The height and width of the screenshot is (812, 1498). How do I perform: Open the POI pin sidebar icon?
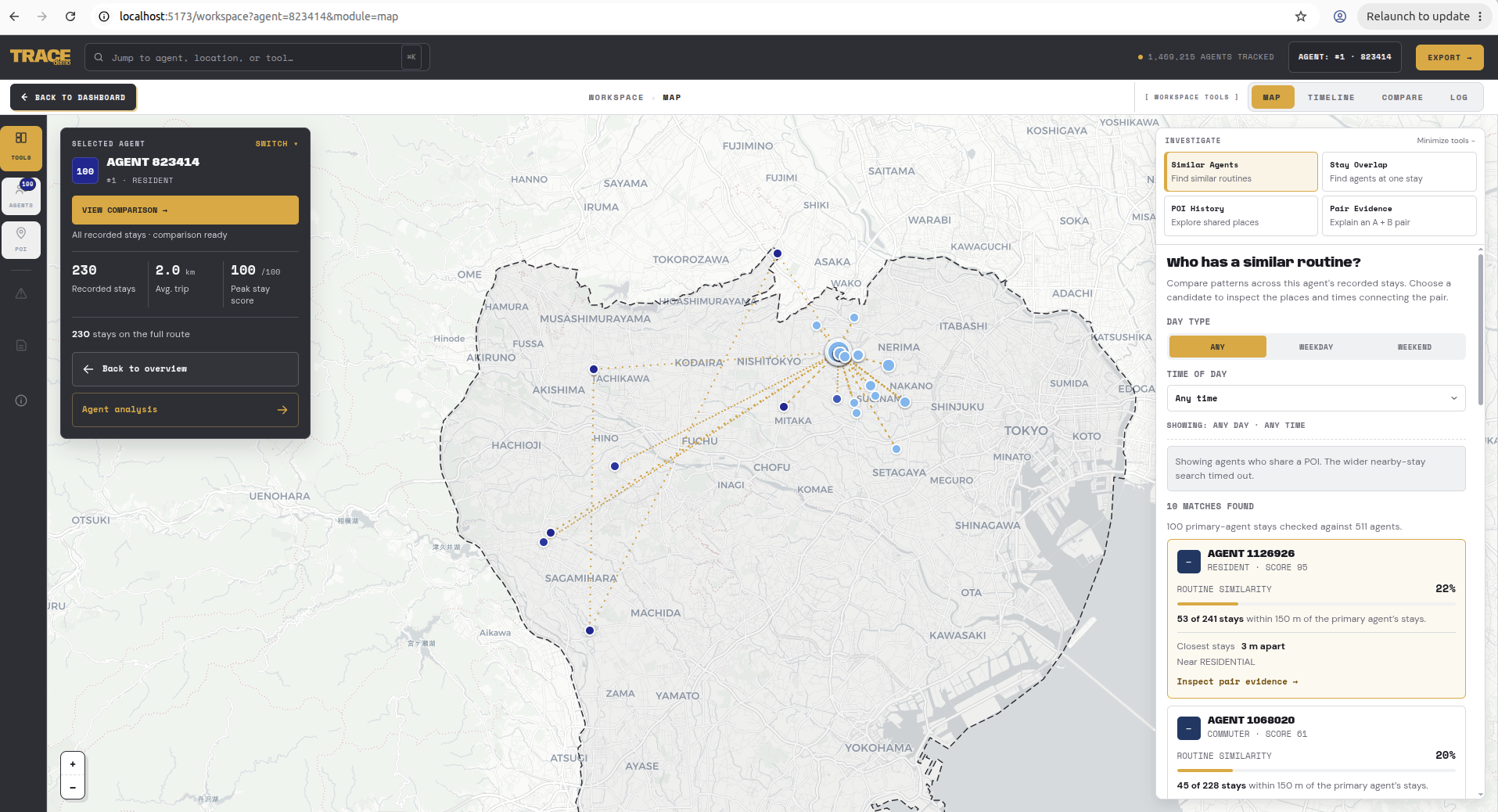coord(21,239)
